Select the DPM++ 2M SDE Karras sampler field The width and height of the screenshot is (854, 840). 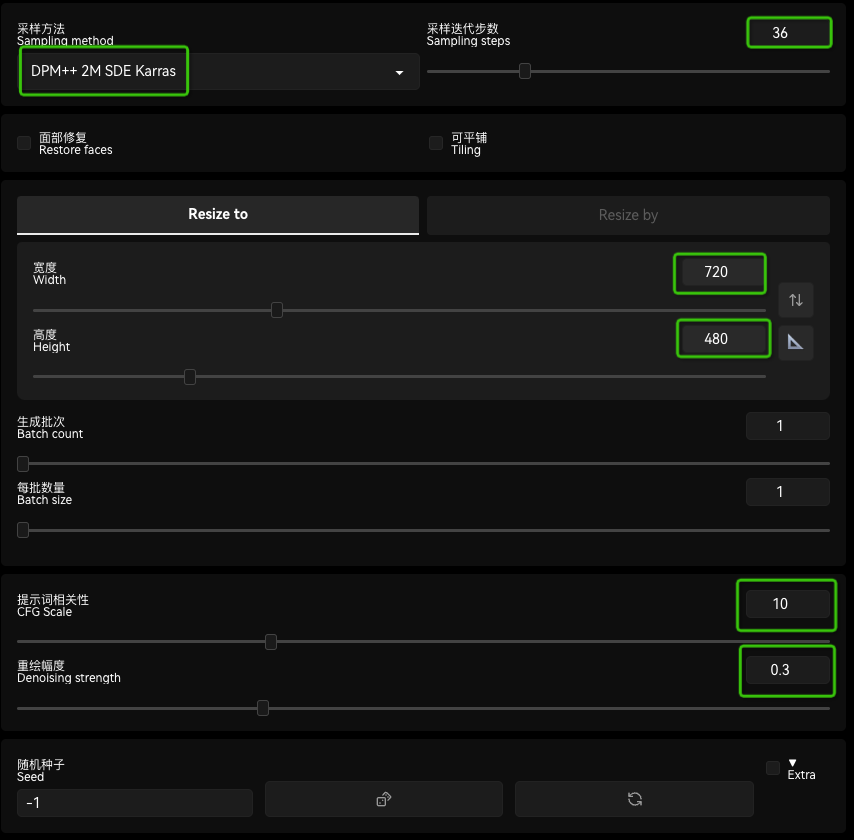[x=103, y=71]
